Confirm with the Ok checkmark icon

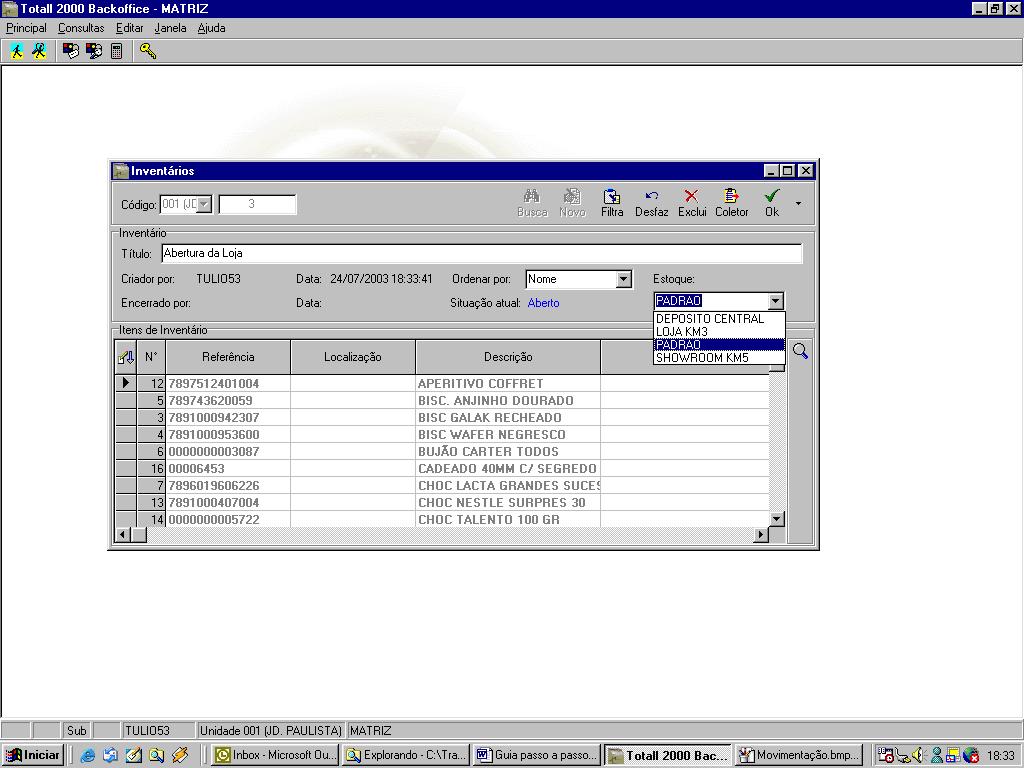(771, 197)
